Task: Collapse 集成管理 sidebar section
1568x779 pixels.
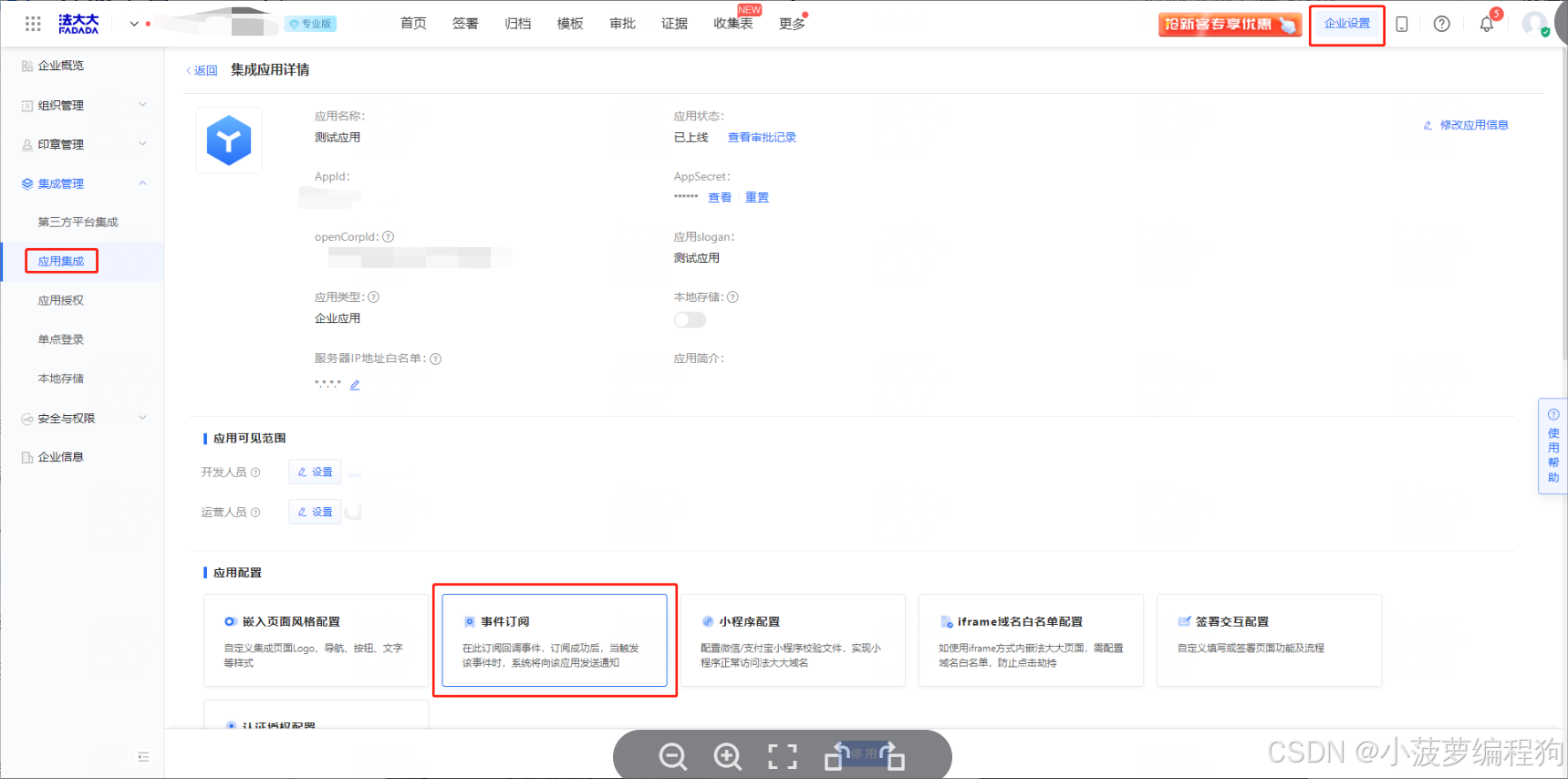Action: coord(83,183)
